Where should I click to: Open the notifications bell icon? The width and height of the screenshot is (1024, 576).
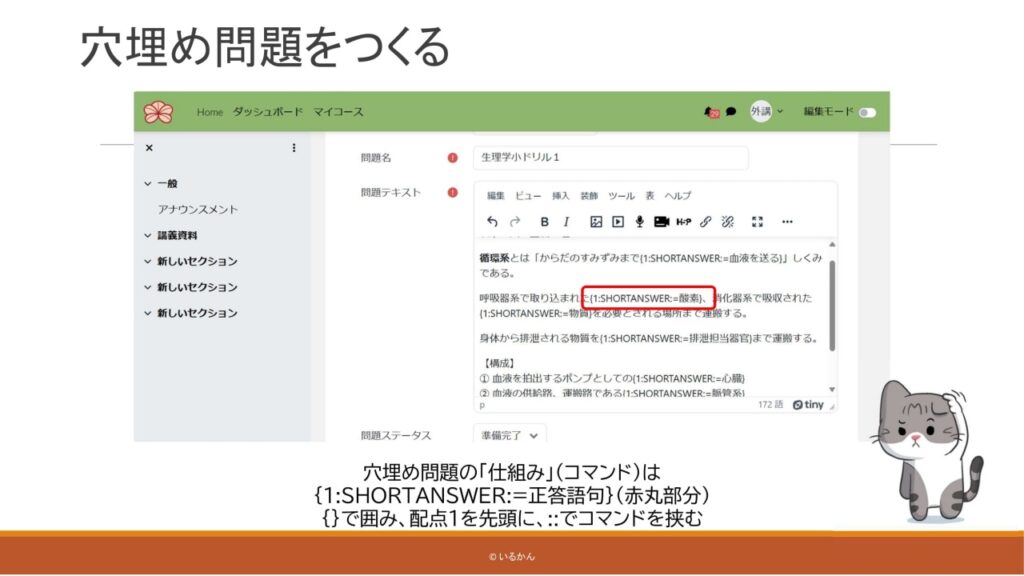coord(711,112)
